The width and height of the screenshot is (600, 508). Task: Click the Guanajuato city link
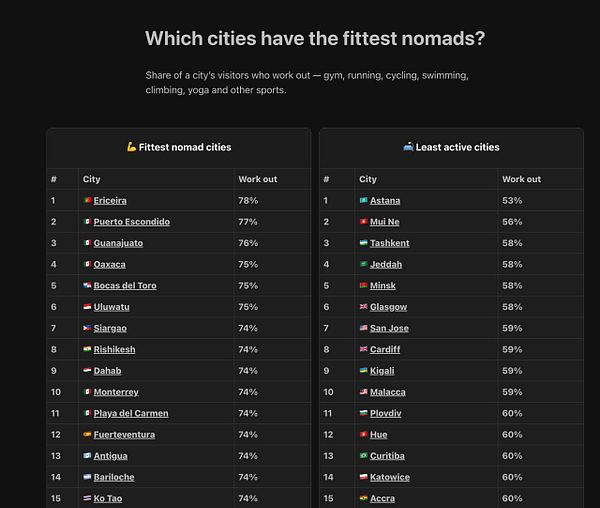tap(118, 243)
